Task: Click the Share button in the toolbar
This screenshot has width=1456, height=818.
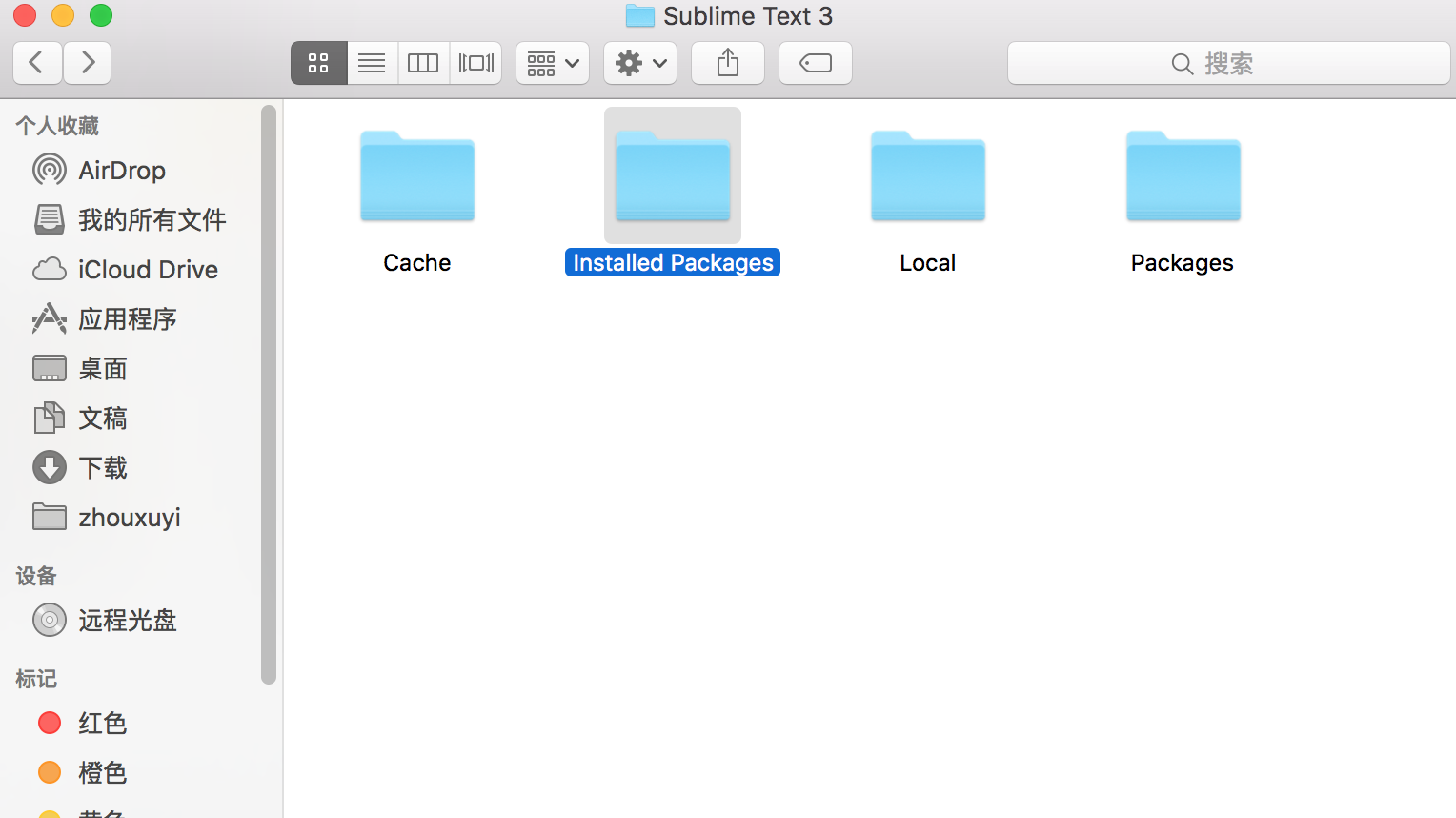Action: (727, 63)
